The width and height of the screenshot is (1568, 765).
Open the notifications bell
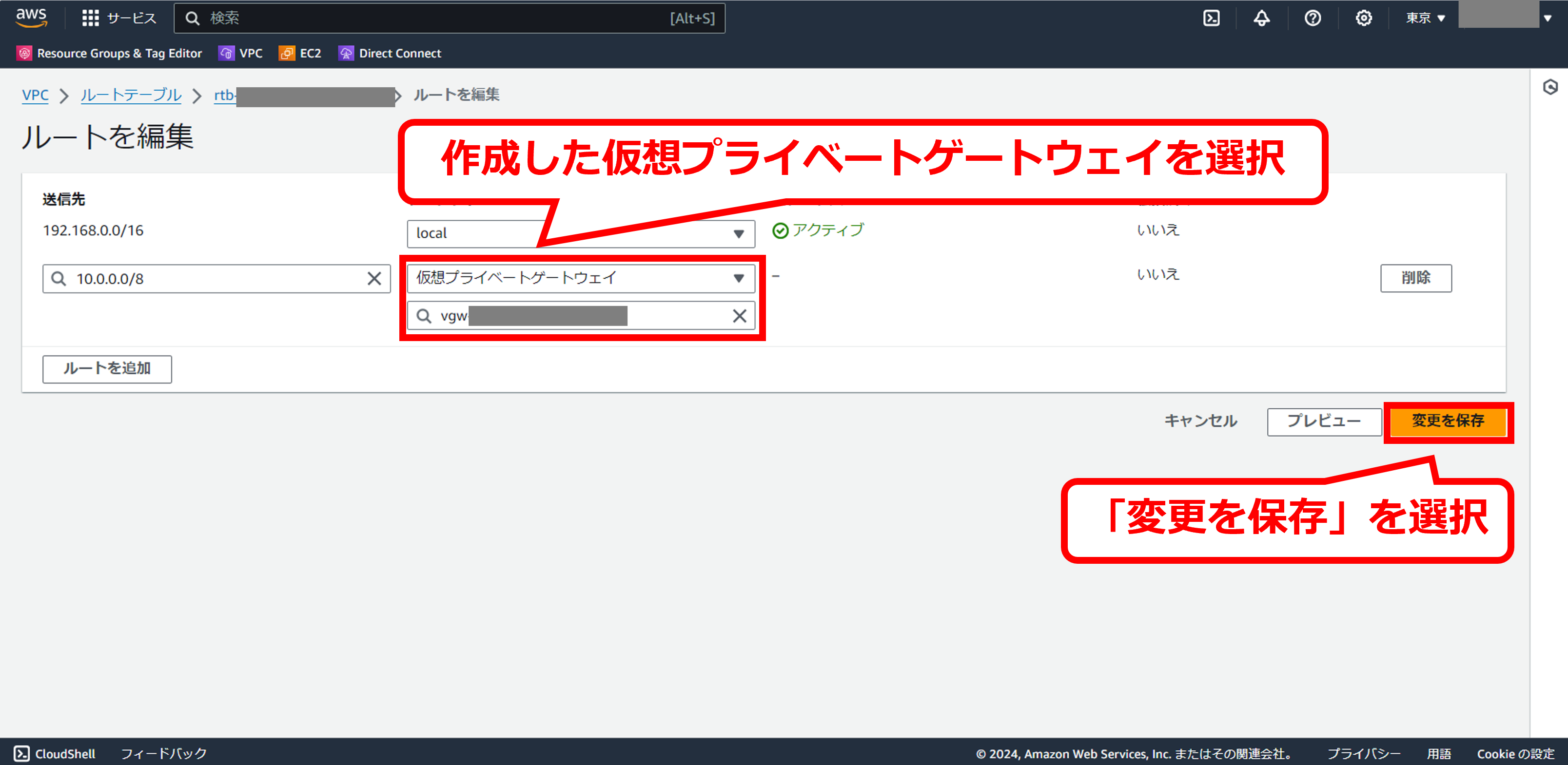tap(1262, 18)
